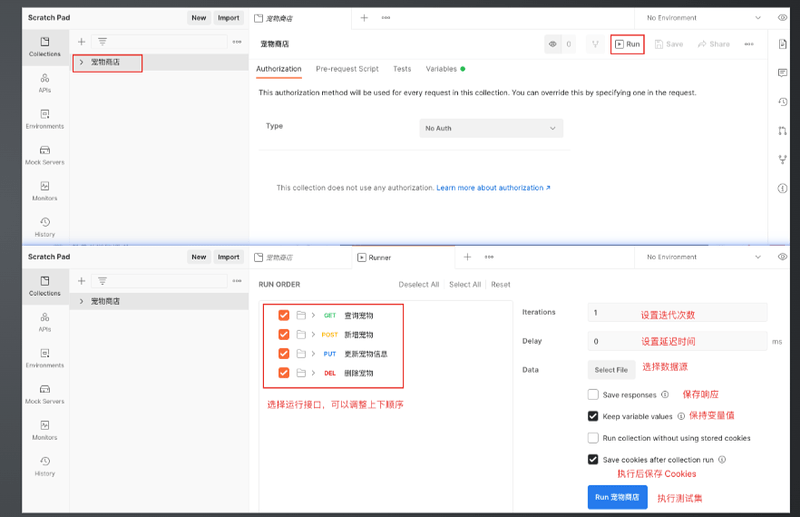The width and height of the screenshot is (800, 517).
Task: Open the collection info icon in right sidebar
Action: 782,188
